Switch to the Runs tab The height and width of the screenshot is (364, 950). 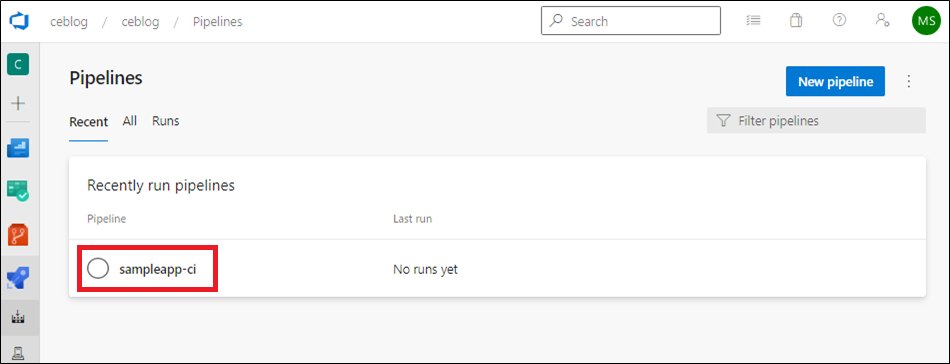tap(165, 121)
